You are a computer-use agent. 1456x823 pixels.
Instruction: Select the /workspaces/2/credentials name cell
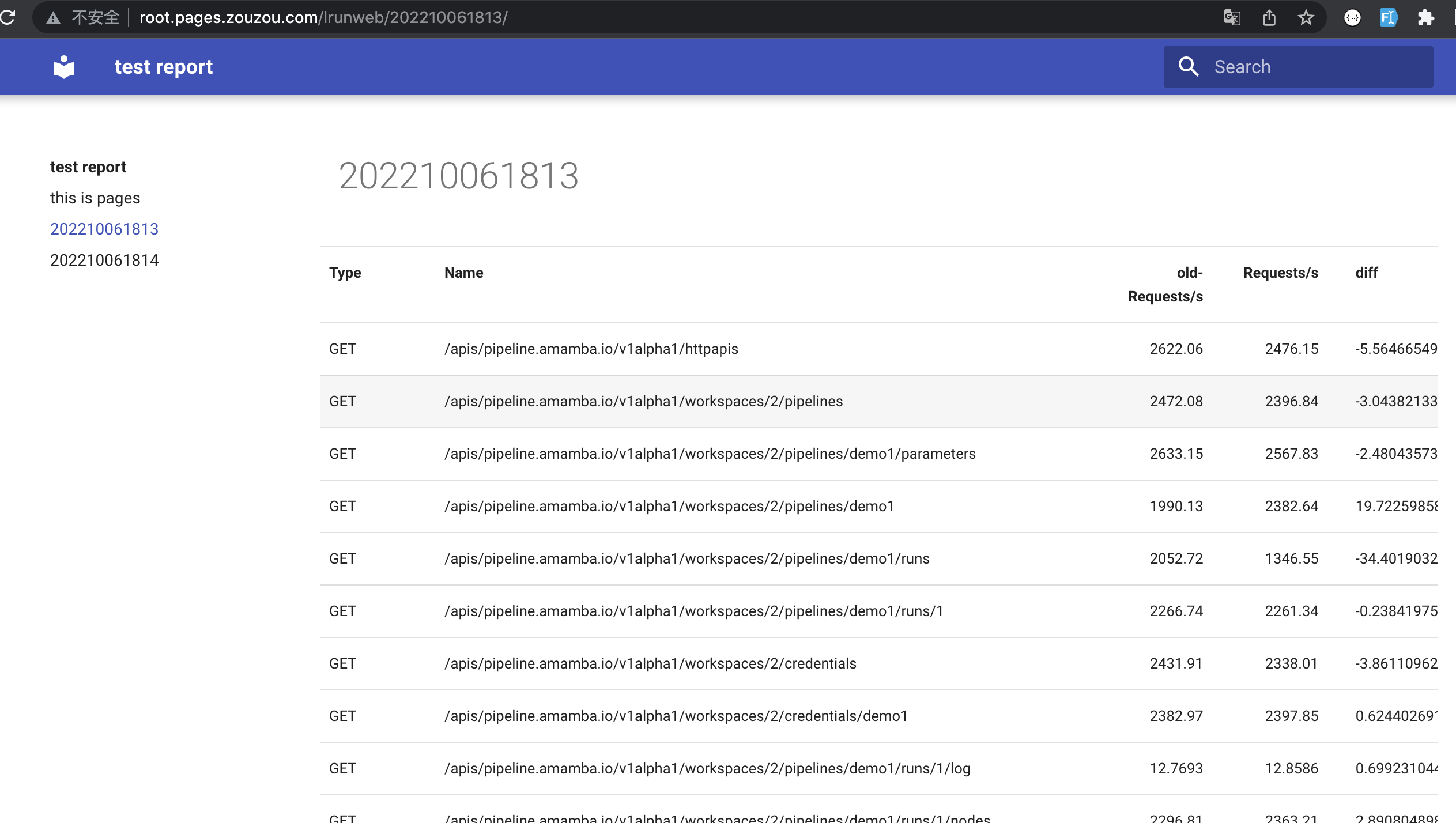pyautogui.click(x=650, y=663)
